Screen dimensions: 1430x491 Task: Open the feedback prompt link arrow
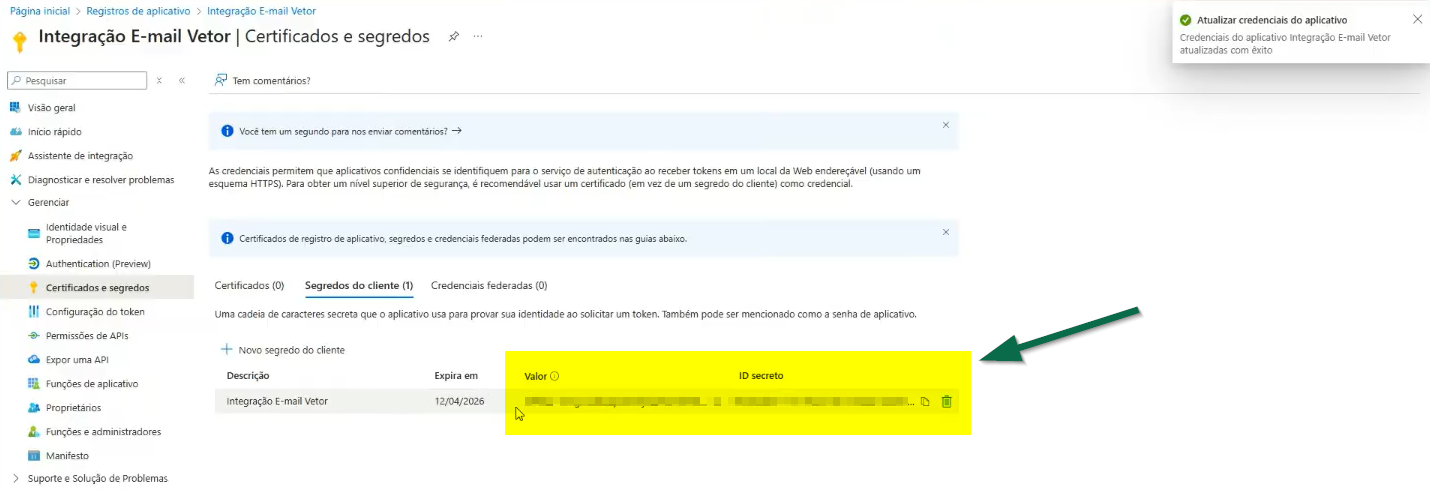click(457, 131)
